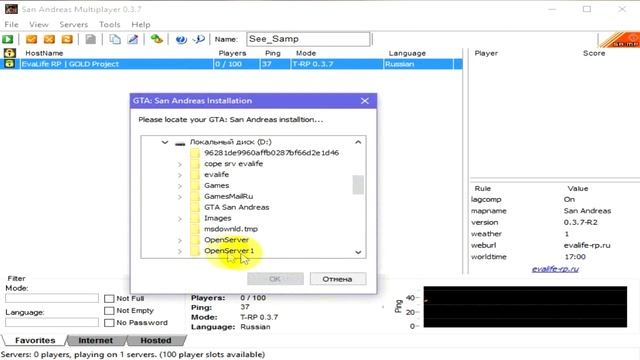Click the Refresh Server toolbar icon
The width and height of the screenshot is (640, 360).
pyautogui.click(x=67, y=39)
